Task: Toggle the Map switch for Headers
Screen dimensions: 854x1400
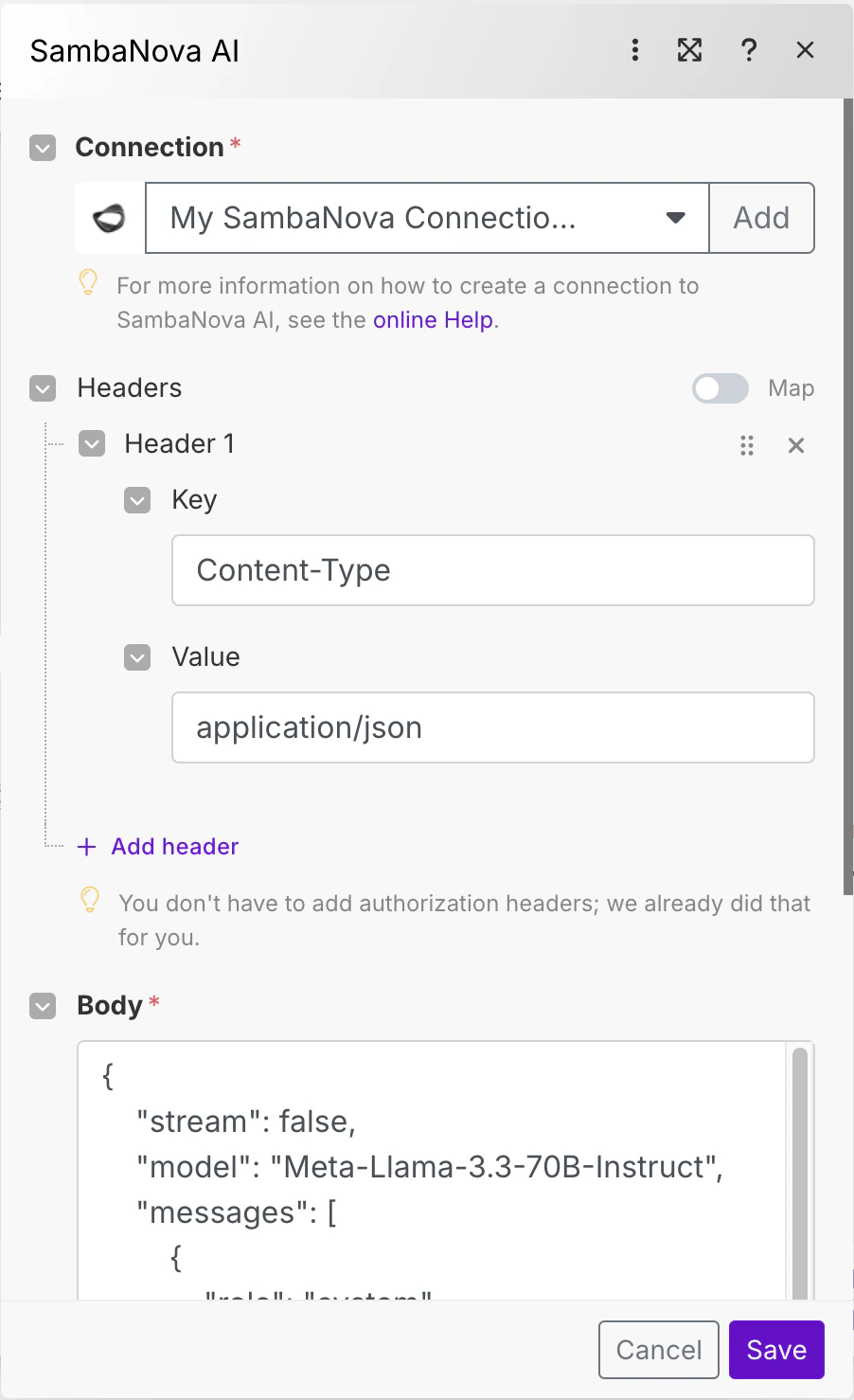Action: 720,388
